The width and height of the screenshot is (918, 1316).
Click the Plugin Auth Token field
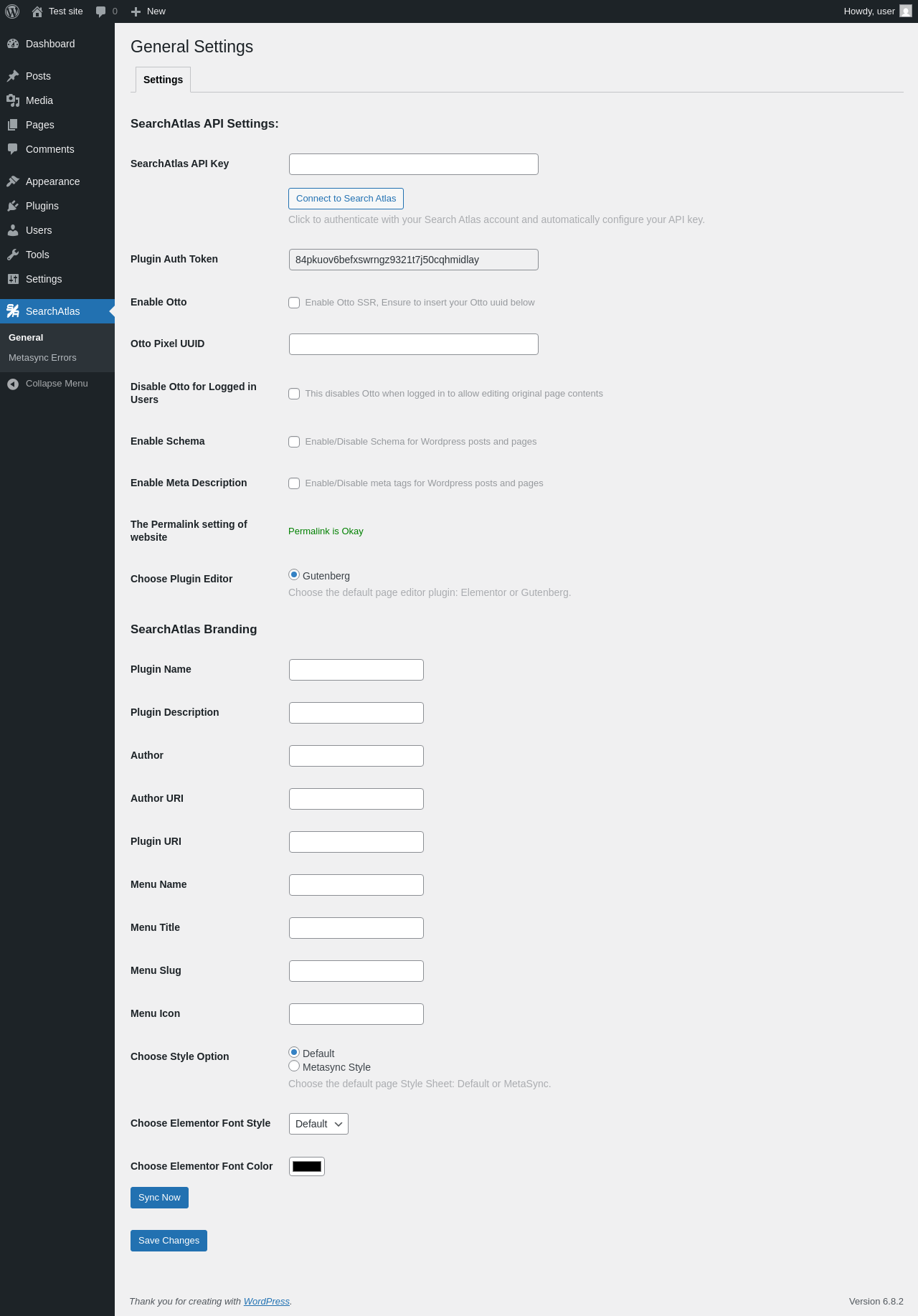pyautogui.click(x=414, y=260)
